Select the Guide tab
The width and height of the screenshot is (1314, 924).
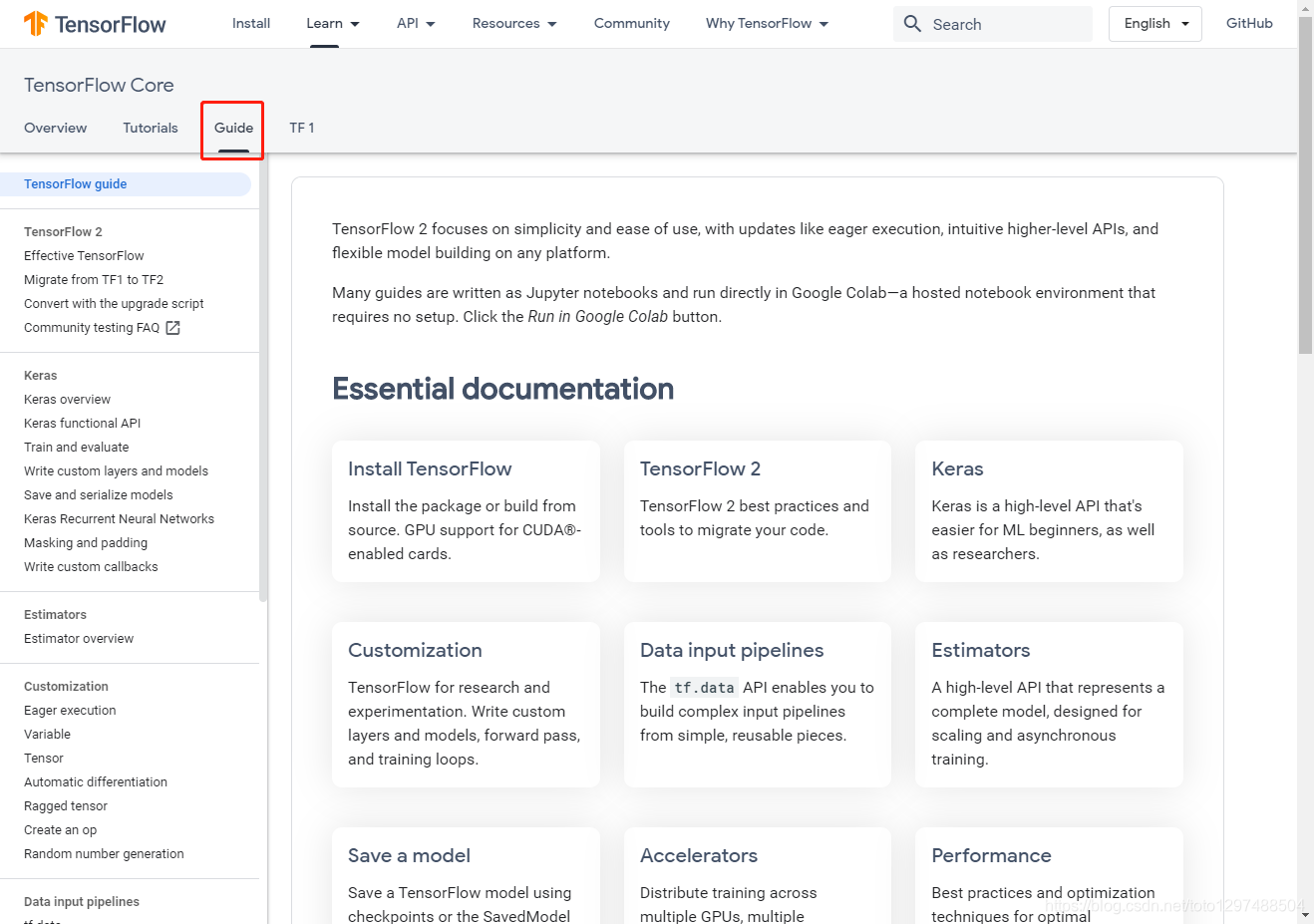point(233,128)
